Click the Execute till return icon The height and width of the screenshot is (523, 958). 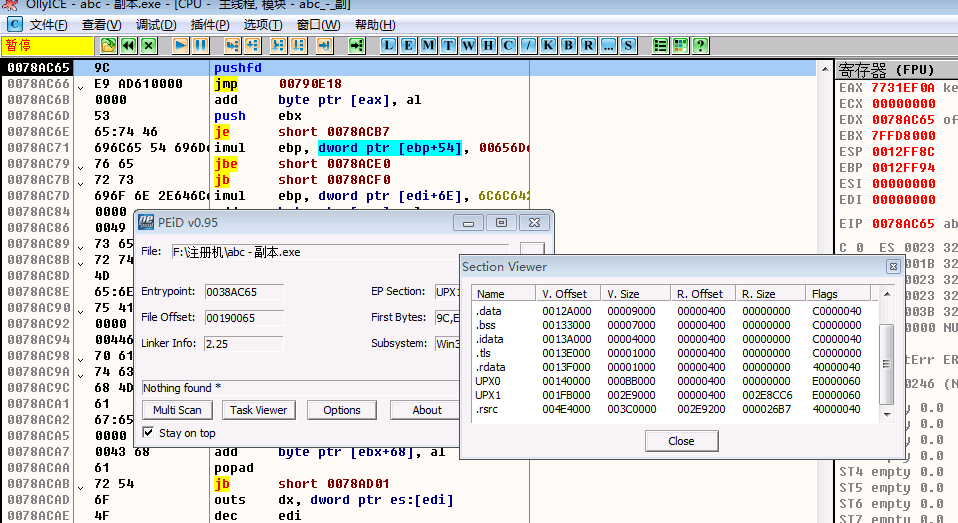(x=324, y=46)
